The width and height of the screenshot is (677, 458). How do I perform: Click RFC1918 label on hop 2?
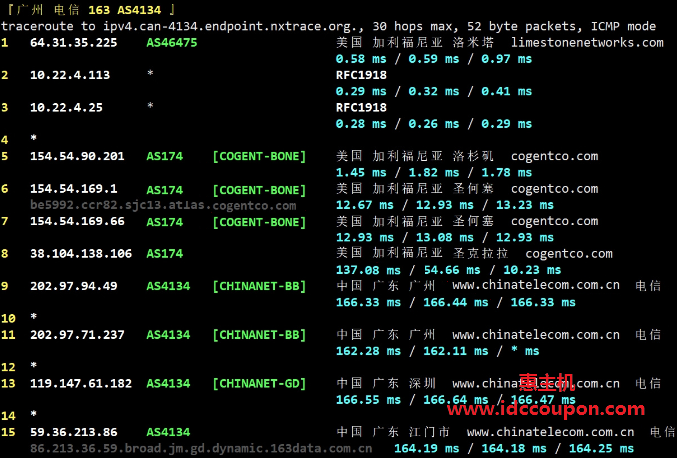click(x=361, y=75)
